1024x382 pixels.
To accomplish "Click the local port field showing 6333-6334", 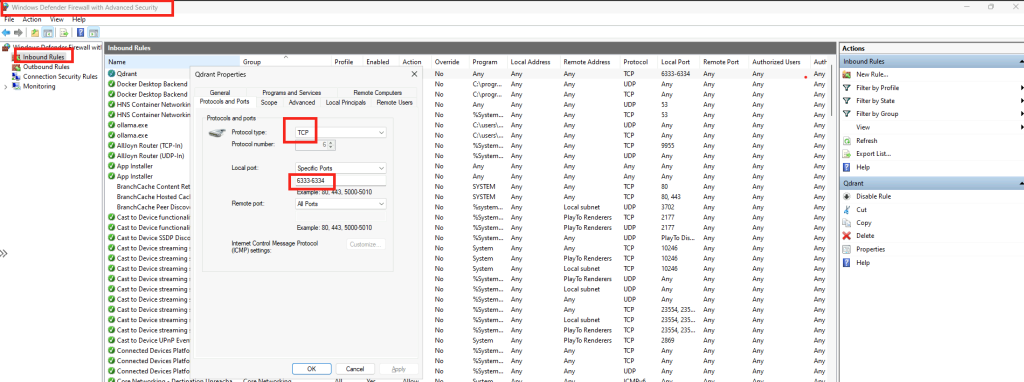I will click(x=341, y=180).
